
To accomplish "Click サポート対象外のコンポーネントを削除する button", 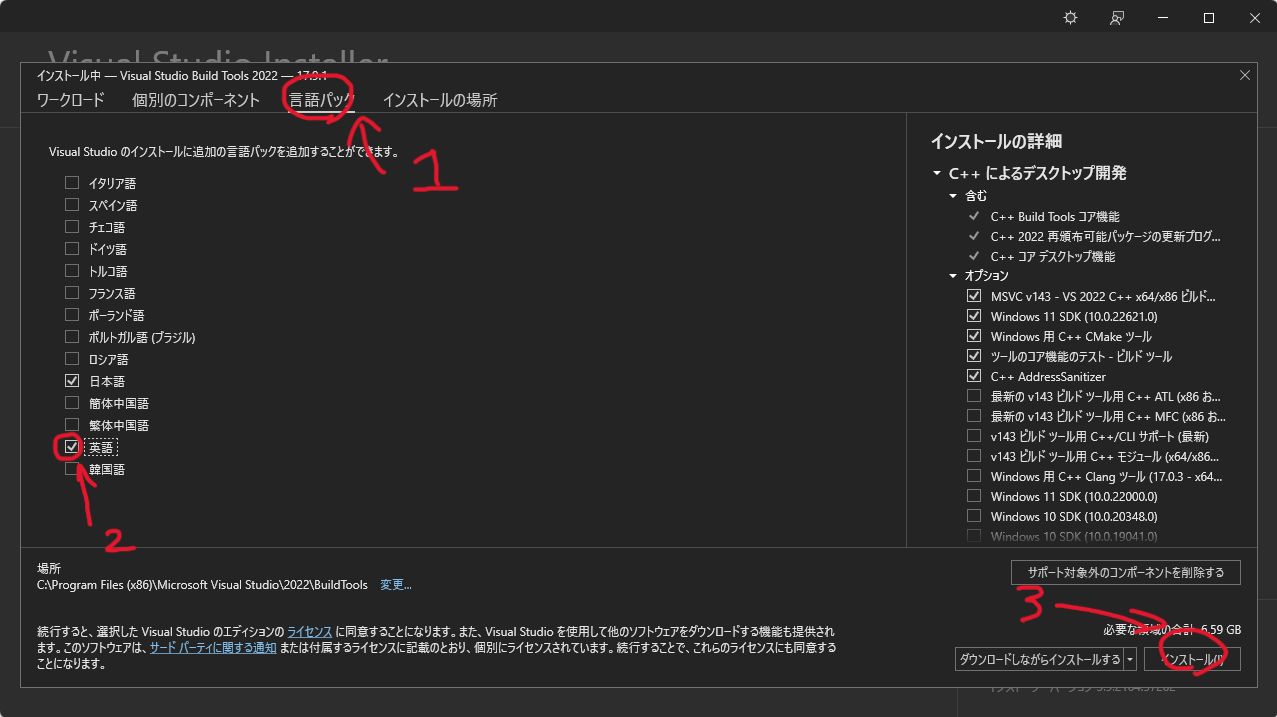I will point(1125,572).
